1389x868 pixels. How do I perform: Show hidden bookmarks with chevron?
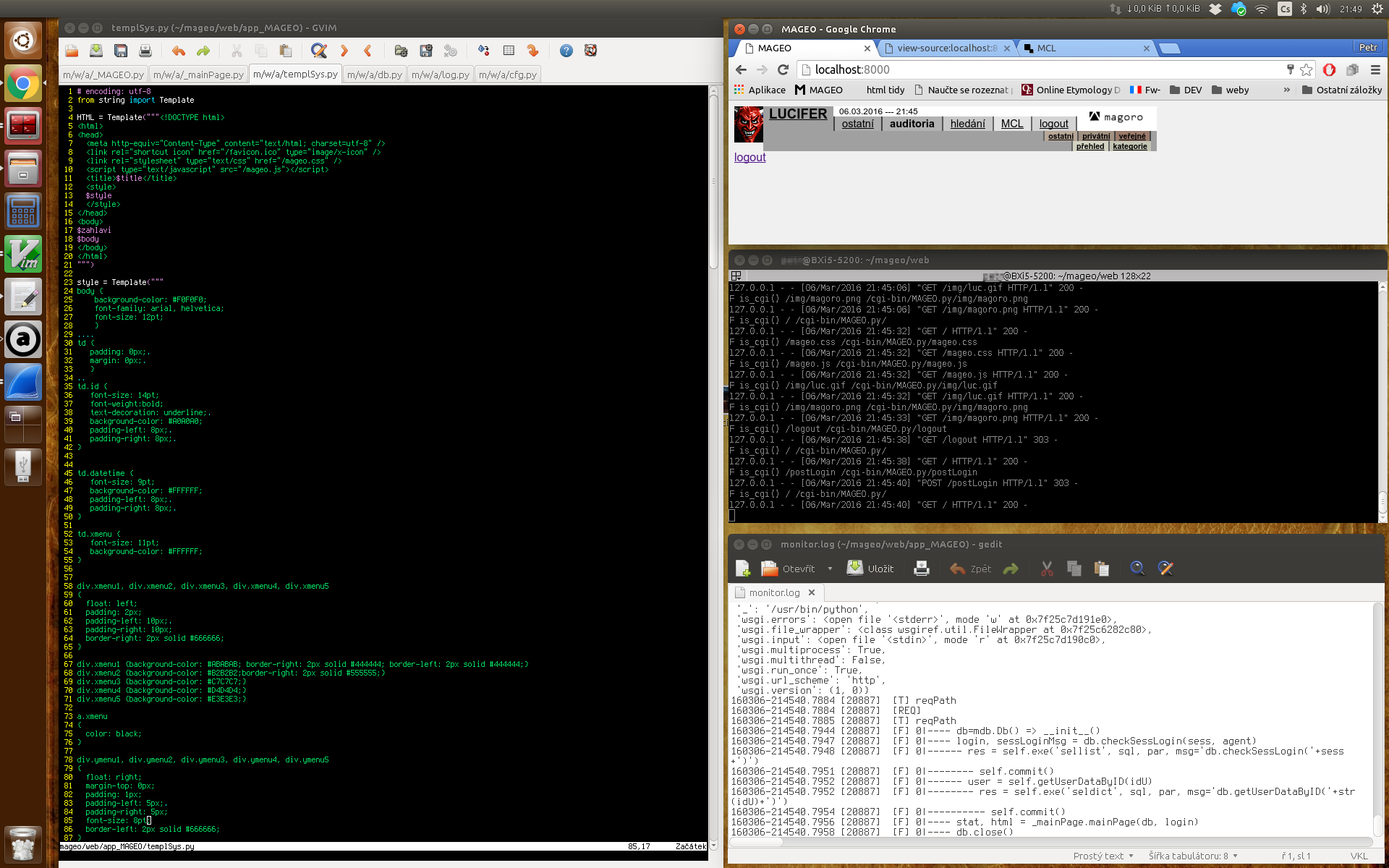(1286, 90)
